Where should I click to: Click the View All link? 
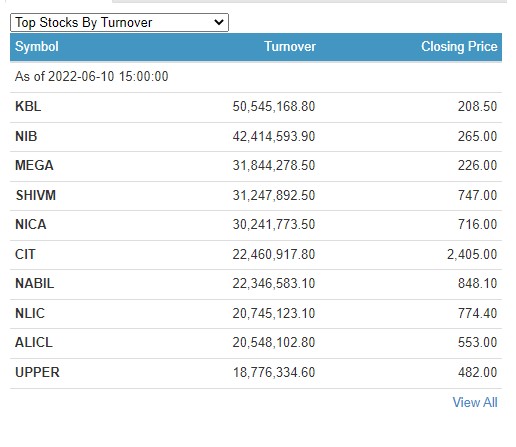pos(475,403)
